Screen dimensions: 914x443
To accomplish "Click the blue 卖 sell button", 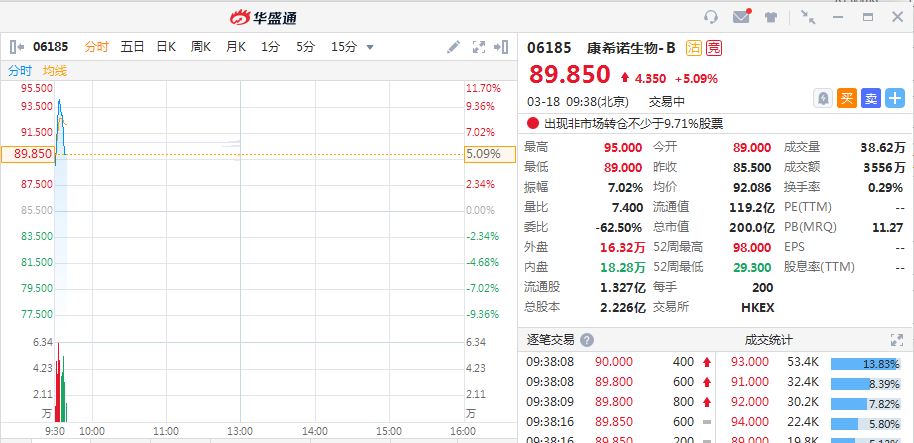I will (x=871, y=98).
